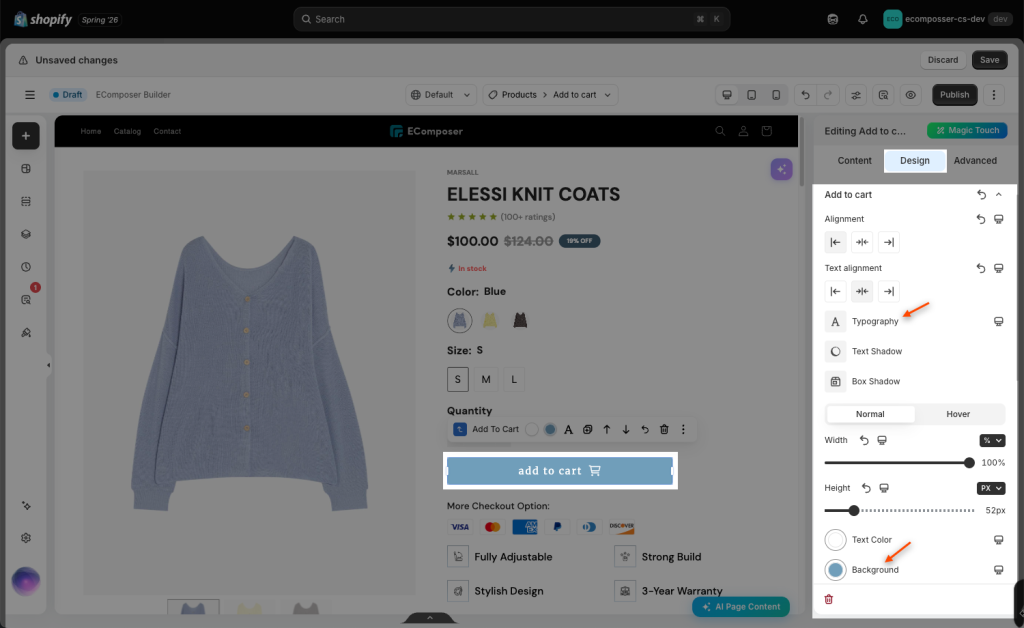Set text alignment to center
The image size is (1024, 628).
862,291
